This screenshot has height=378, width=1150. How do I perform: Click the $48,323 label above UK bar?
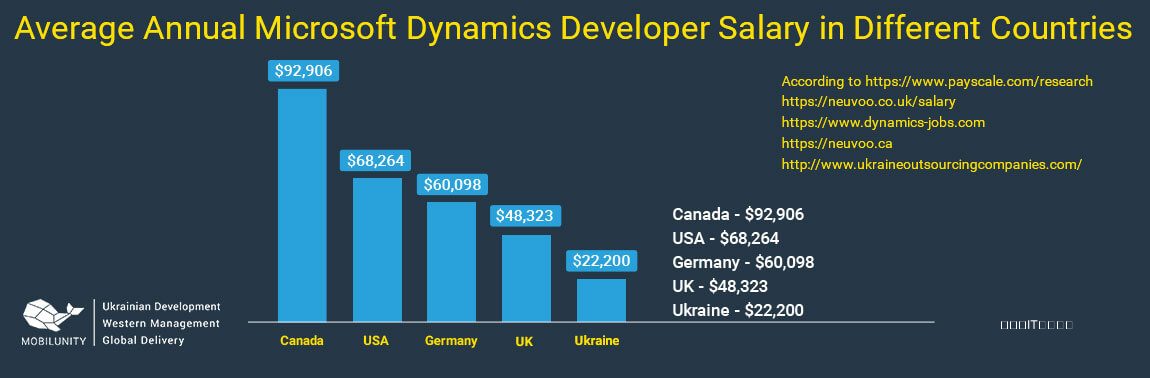525,215
